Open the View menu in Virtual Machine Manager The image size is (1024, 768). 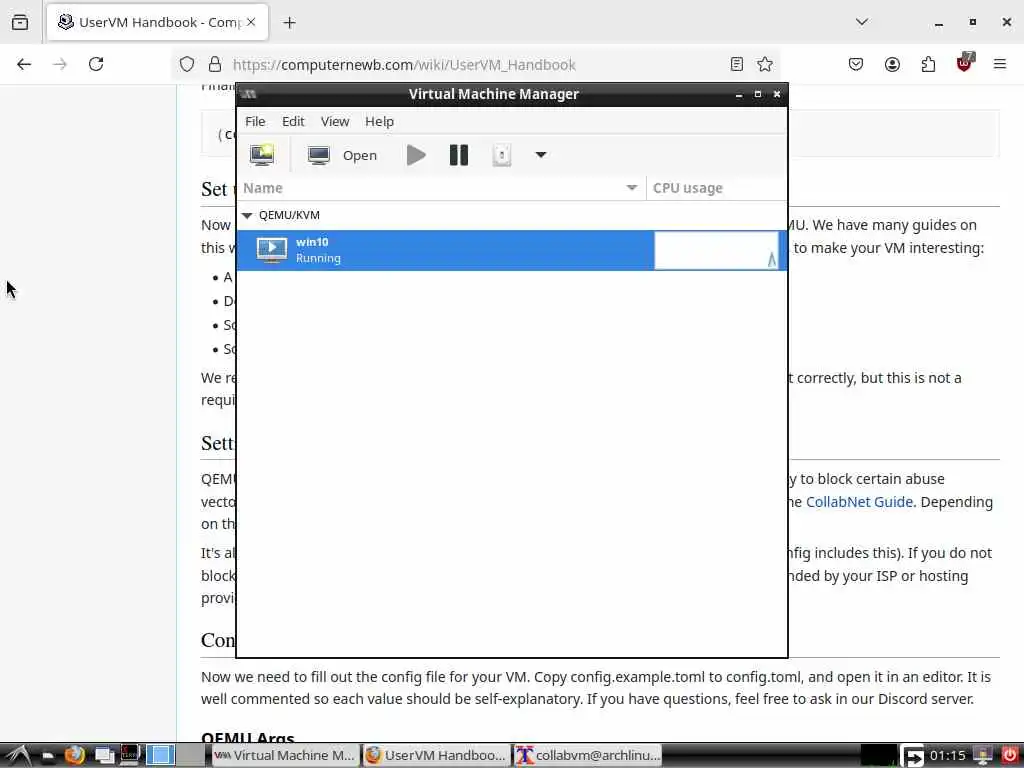[x=334, y=121]
